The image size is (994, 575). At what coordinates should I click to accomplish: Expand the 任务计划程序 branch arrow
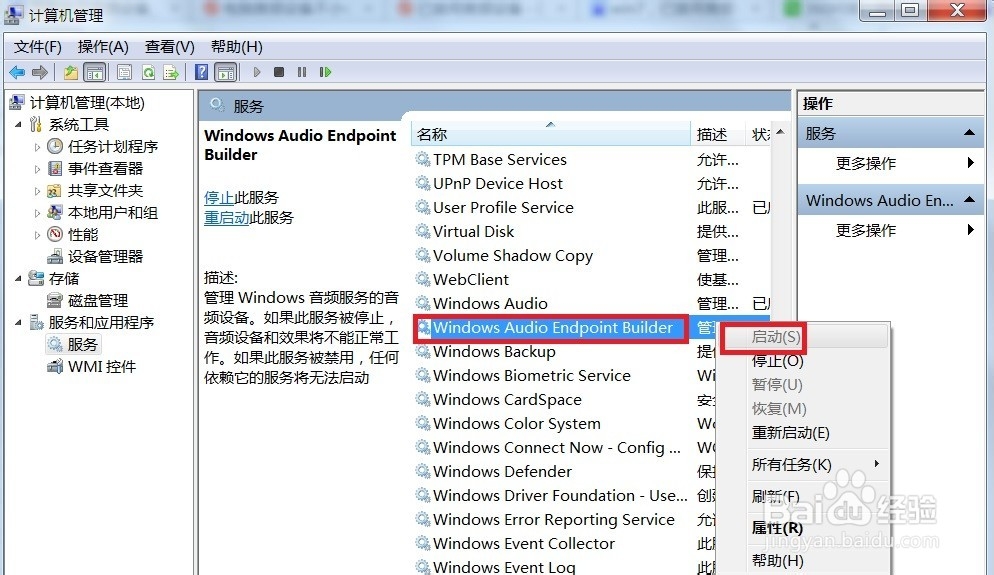point(37,147)
